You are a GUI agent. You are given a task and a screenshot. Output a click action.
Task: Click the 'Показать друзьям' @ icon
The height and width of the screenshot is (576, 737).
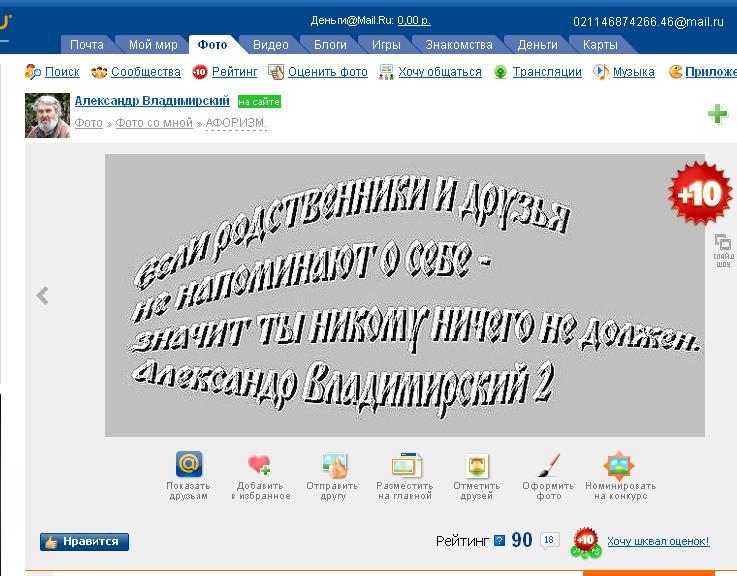coord(188,466)
